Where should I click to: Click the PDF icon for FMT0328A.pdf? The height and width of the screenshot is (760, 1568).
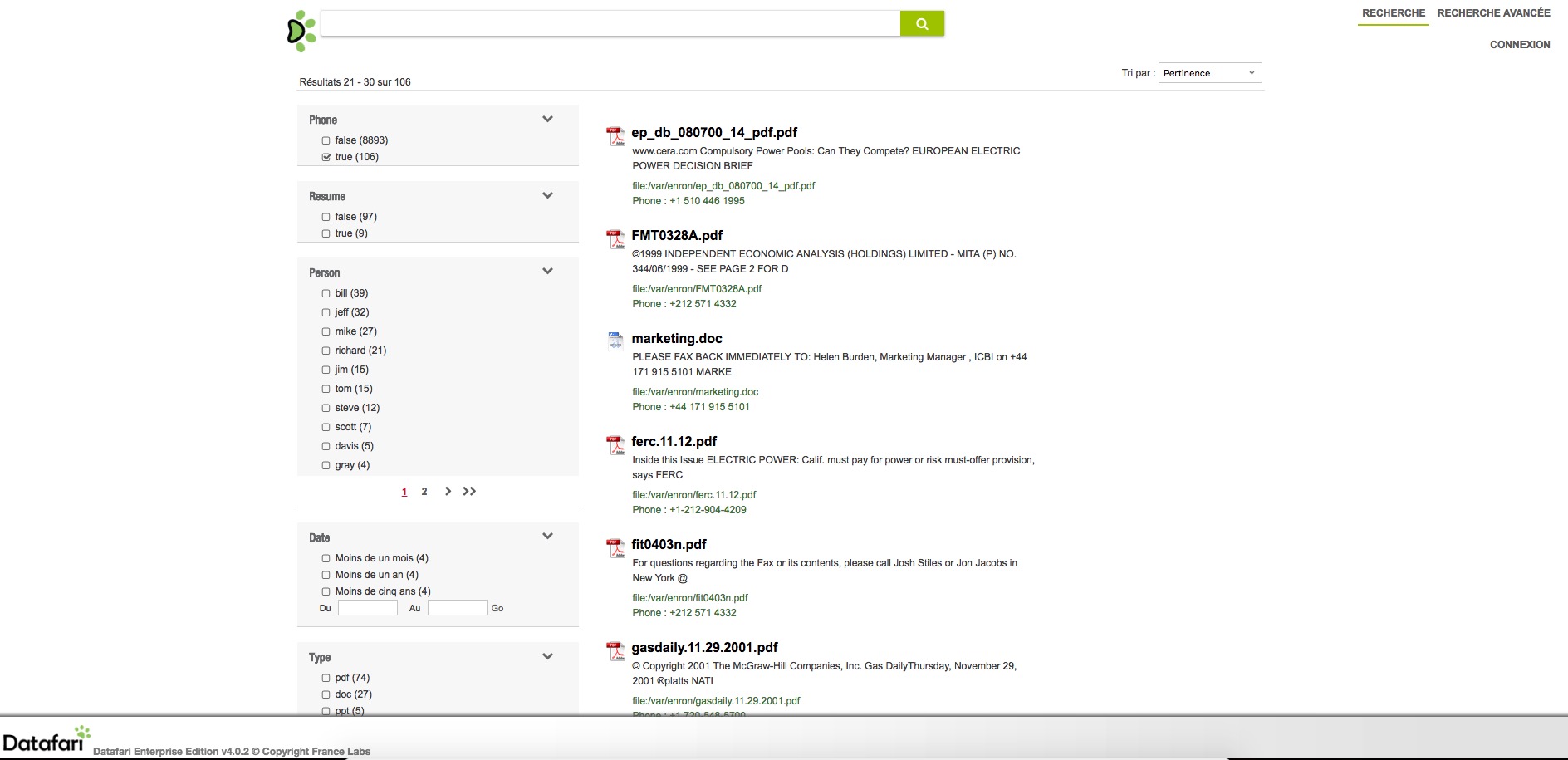[615, 239]
